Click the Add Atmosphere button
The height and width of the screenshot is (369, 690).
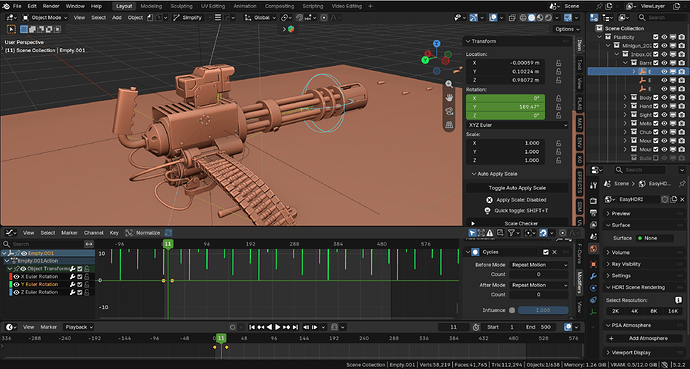[x=644, y=338]
